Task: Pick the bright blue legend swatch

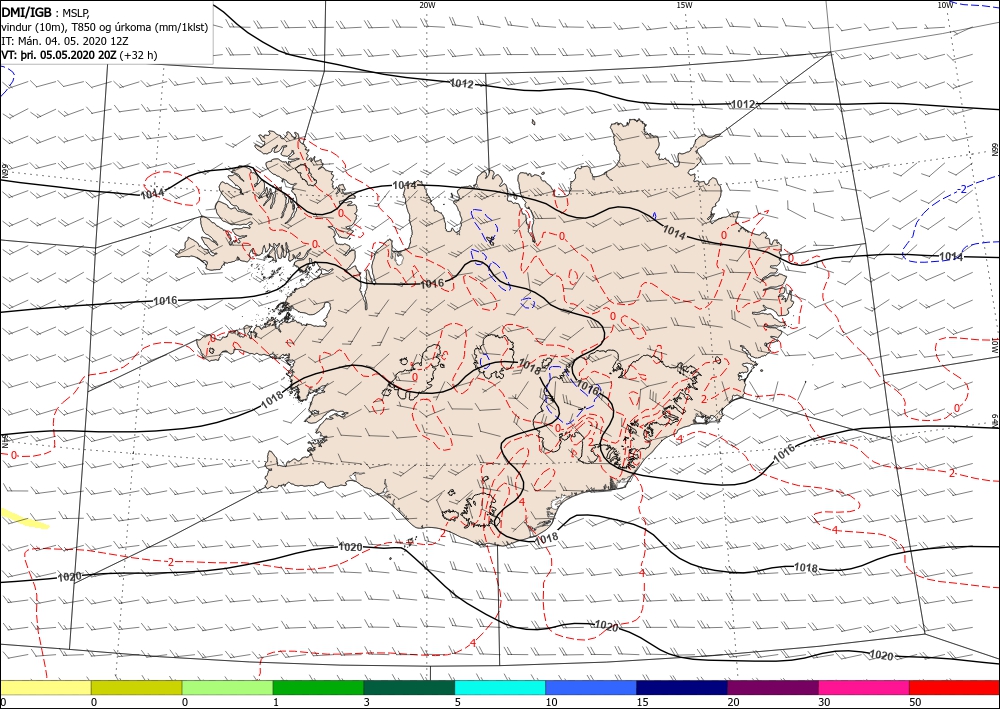Action: 591,687
